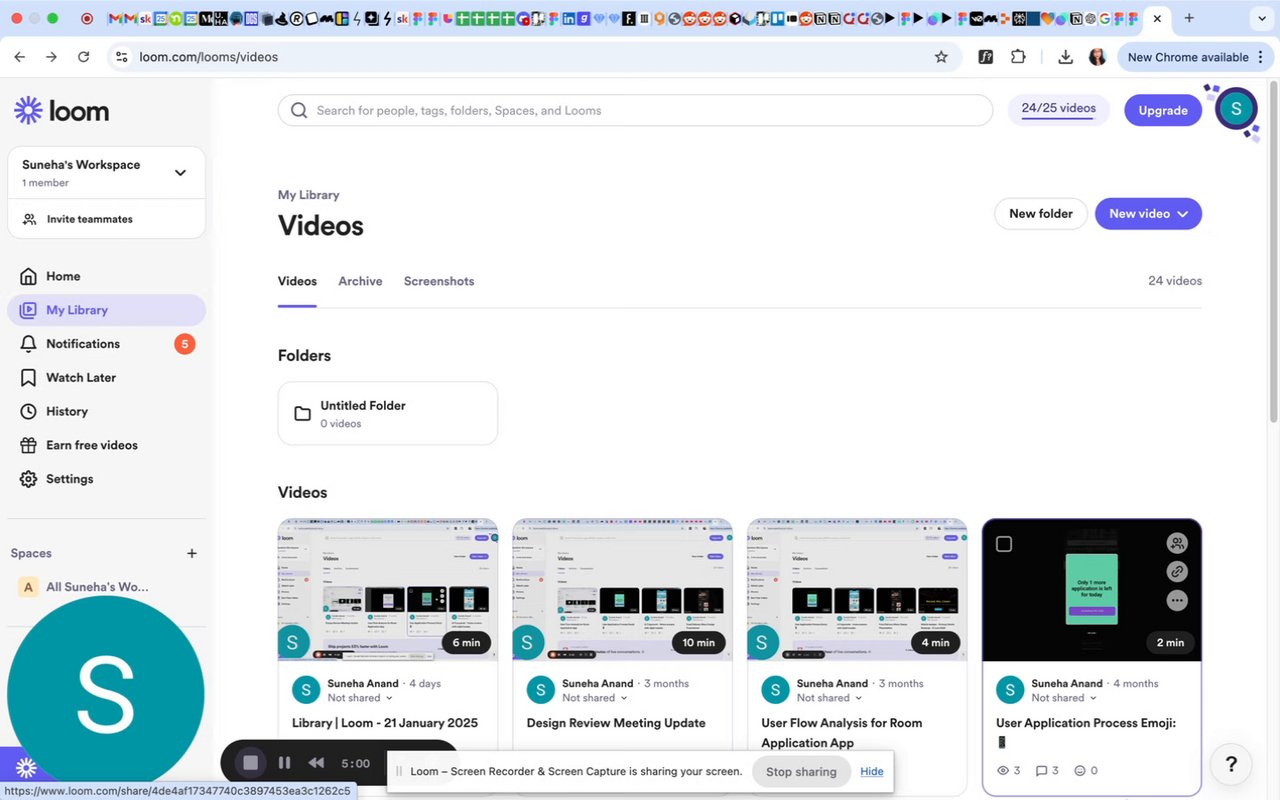Open the help question mark button
The image size is (1280, 800).
click(1231, 764)
